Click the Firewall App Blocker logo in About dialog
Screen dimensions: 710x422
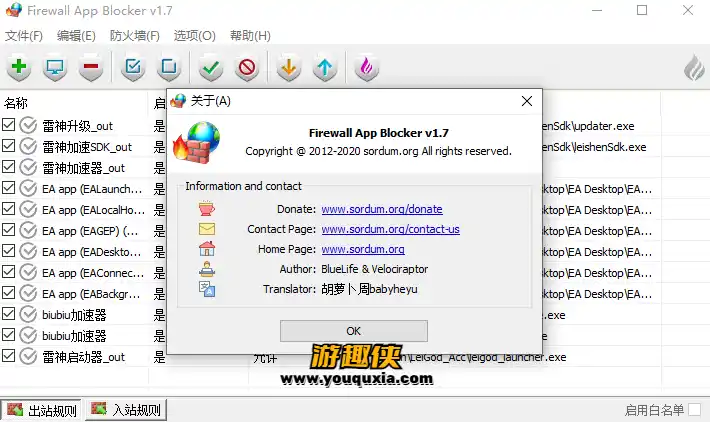[x=197, y=142]
